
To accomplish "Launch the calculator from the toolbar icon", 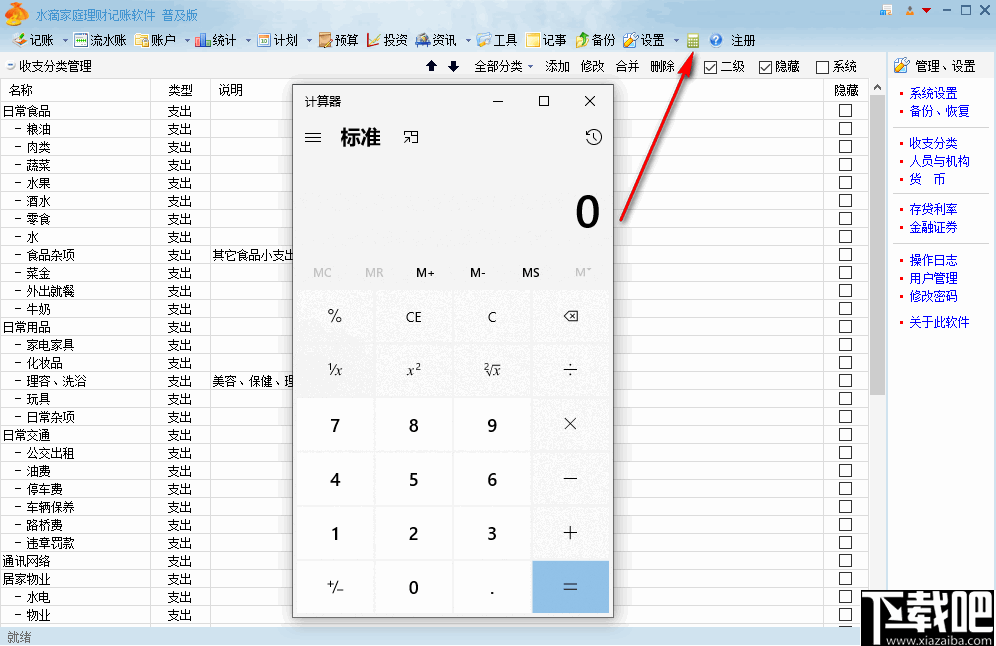I will click(693, 41).
